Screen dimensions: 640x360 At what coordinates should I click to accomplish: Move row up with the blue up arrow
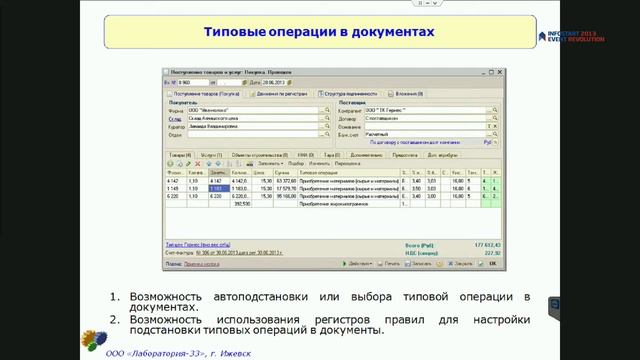tap(209, 164)
